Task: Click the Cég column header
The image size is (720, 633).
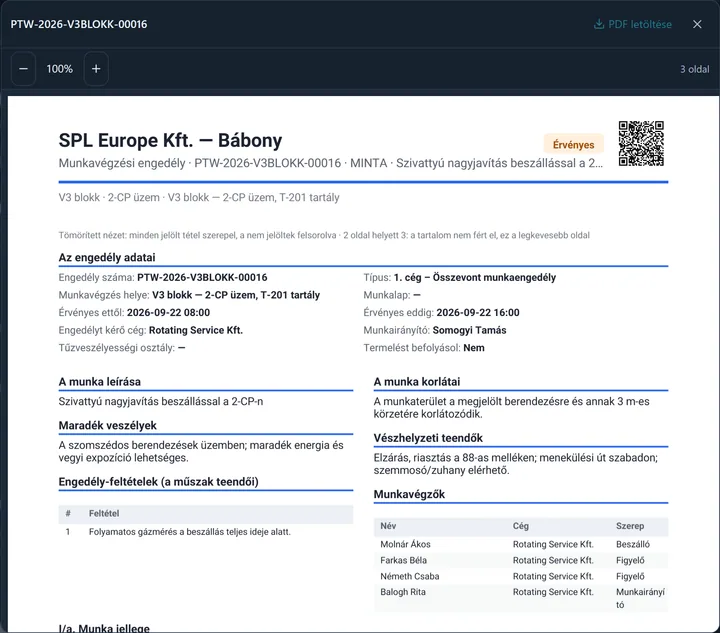Action: [x=521, y=526]
